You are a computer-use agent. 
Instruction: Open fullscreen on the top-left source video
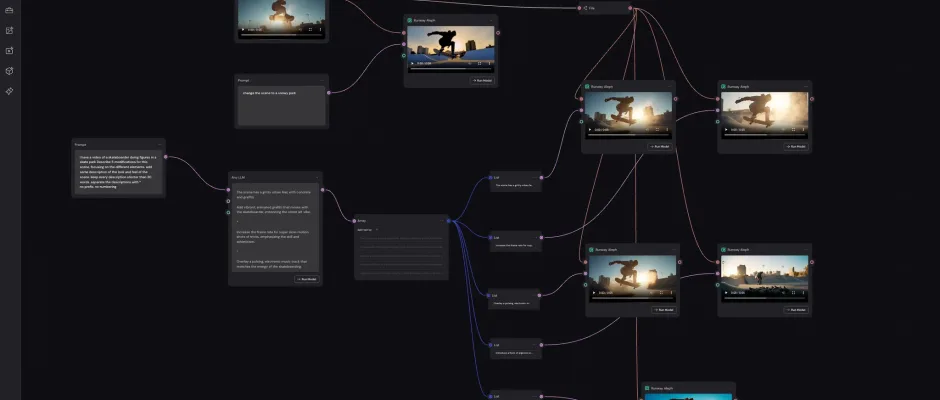pos(310,29)
